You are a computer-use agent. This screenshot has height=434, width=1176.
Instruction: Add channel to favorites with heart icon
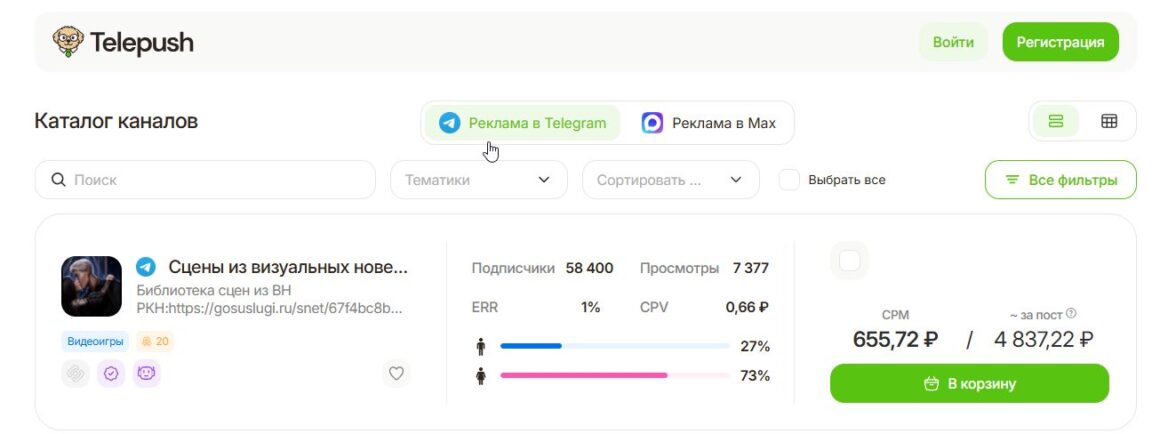pos(396,373)
